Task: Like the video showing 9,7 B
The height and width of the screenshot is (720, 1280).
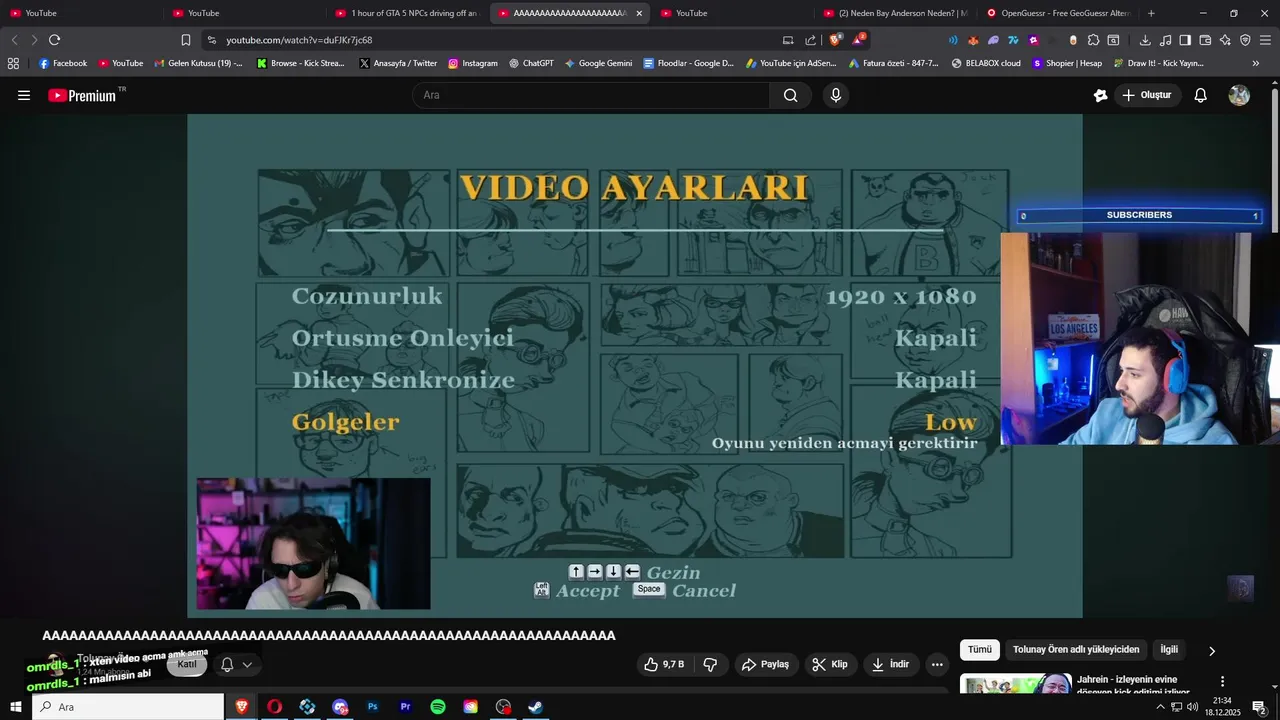Action: pos(664,664)
